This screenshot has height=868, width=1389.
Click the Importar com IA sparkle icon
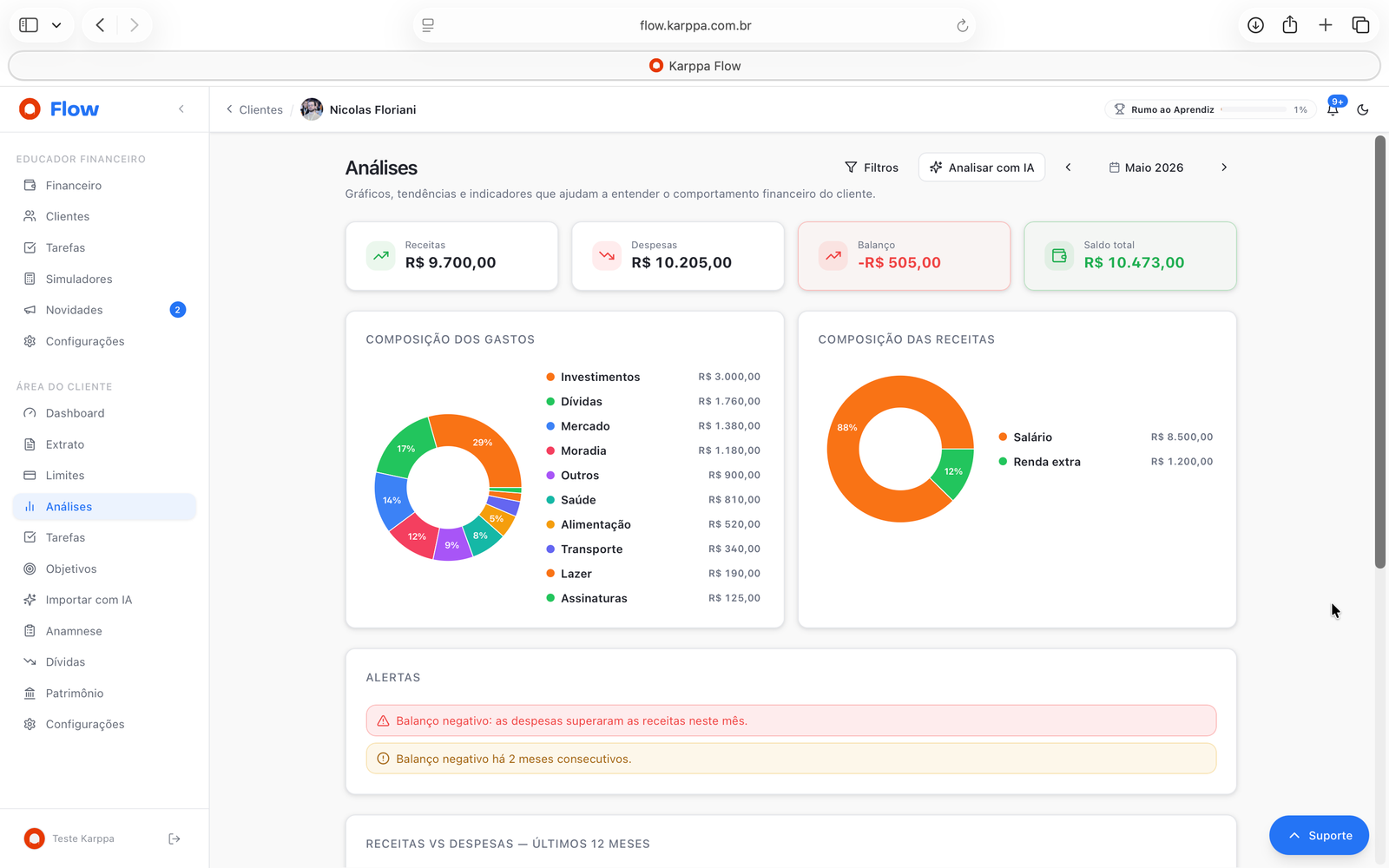pos(30,600)
